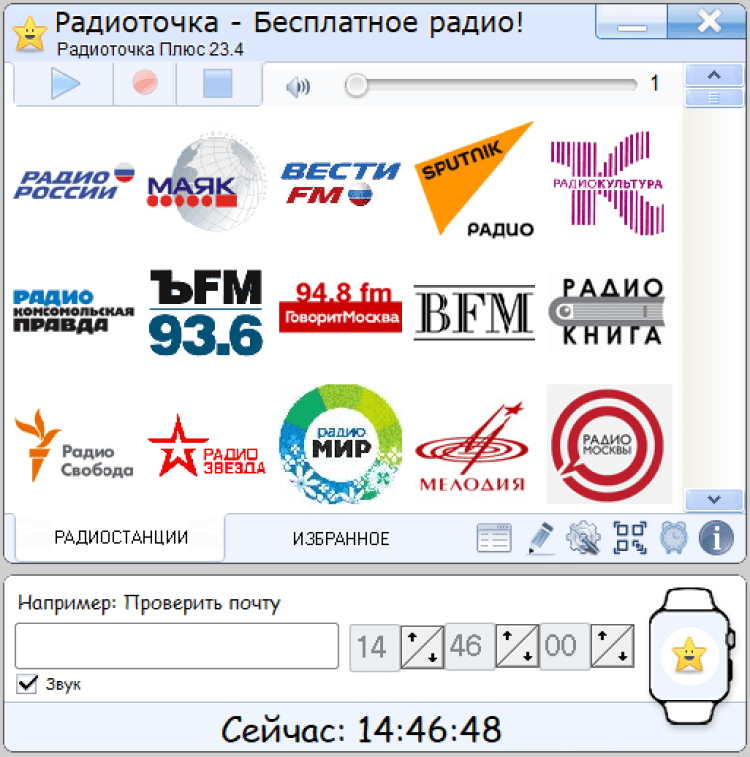Screen dimensions: 750x757
Task: Click the Радиоточка Плюс 23.4 version text
Action: click(x=150, y=49)
